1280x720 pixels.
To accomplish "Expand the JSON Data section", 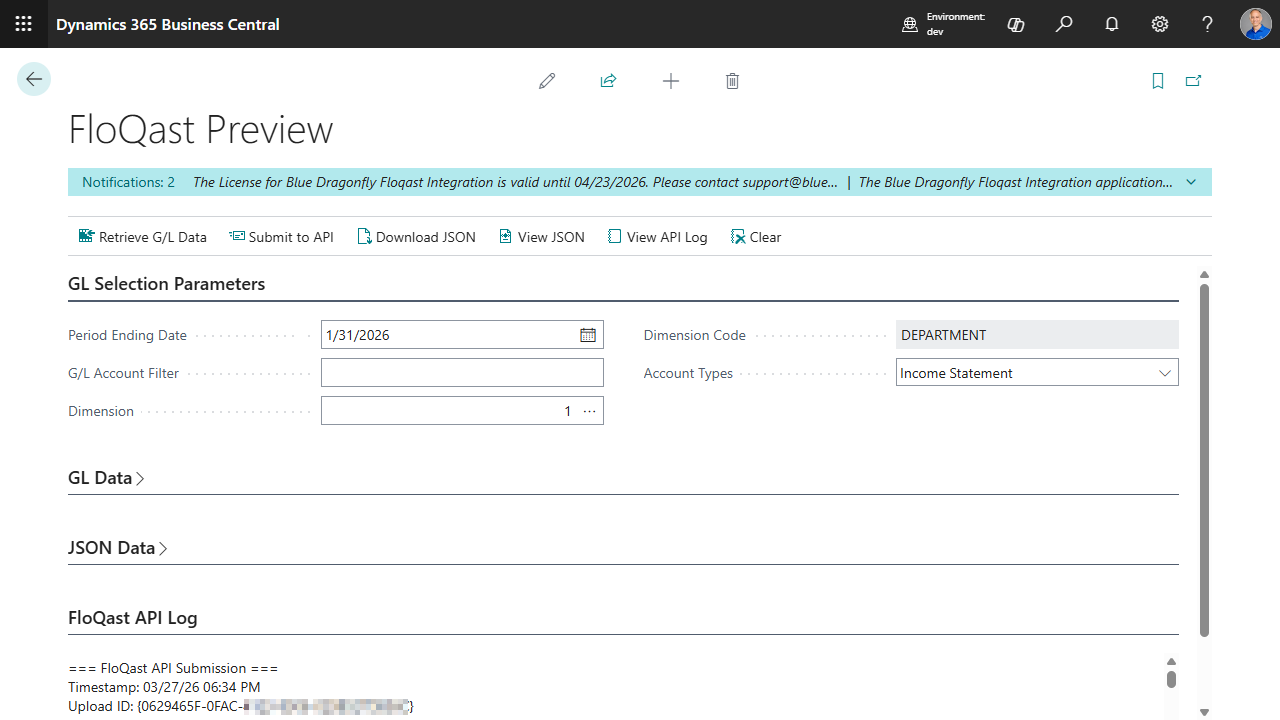I will click(x=118, y=548).
